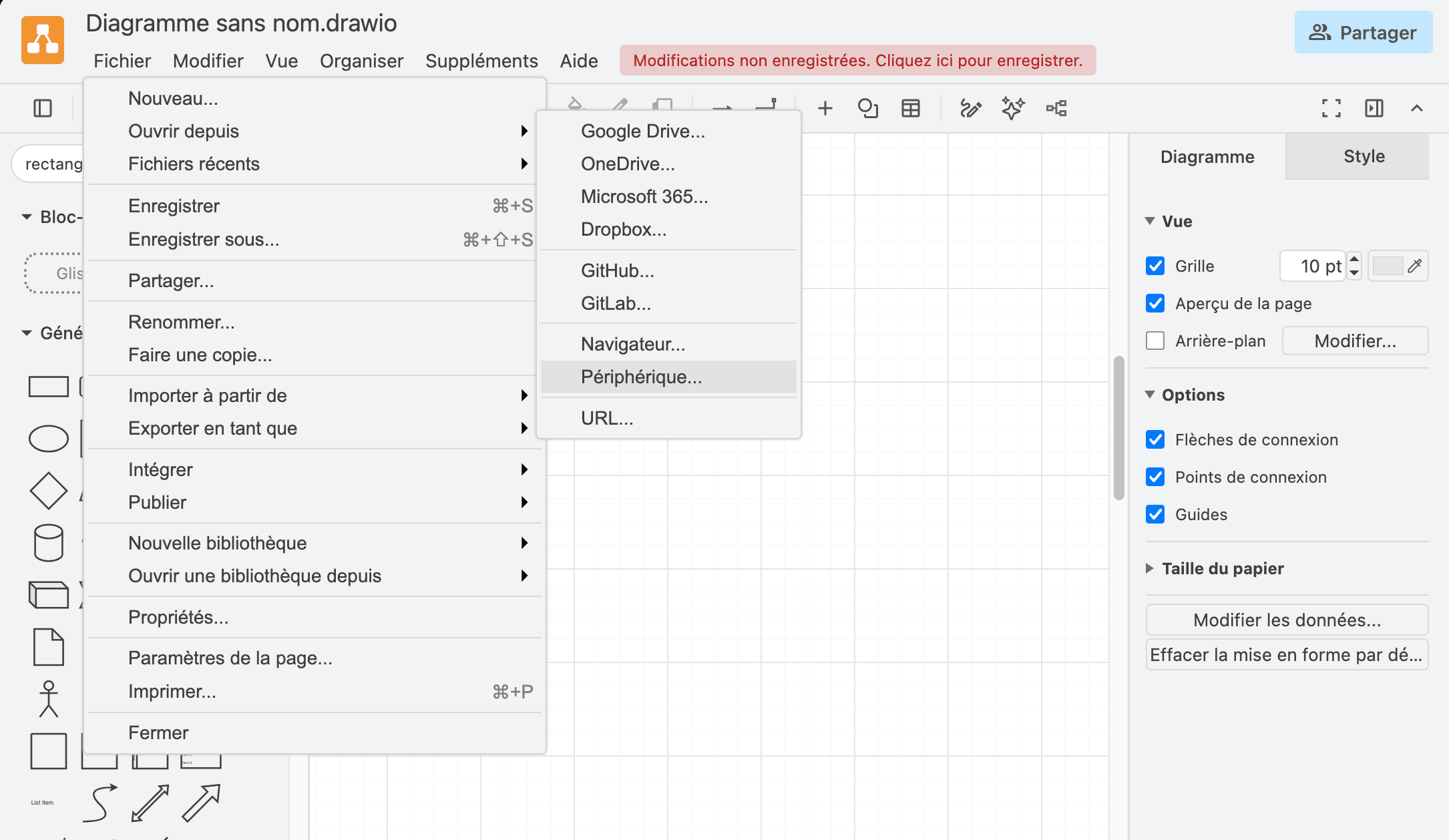Screen dimensions: 1449x840
Task: Toggle the format panel icon
Action: (x=1374, y=108)
